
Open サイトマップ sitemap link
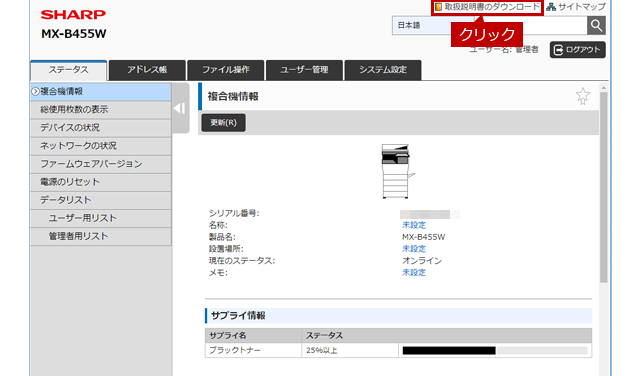pyautogui.click(x=576, y=7)
